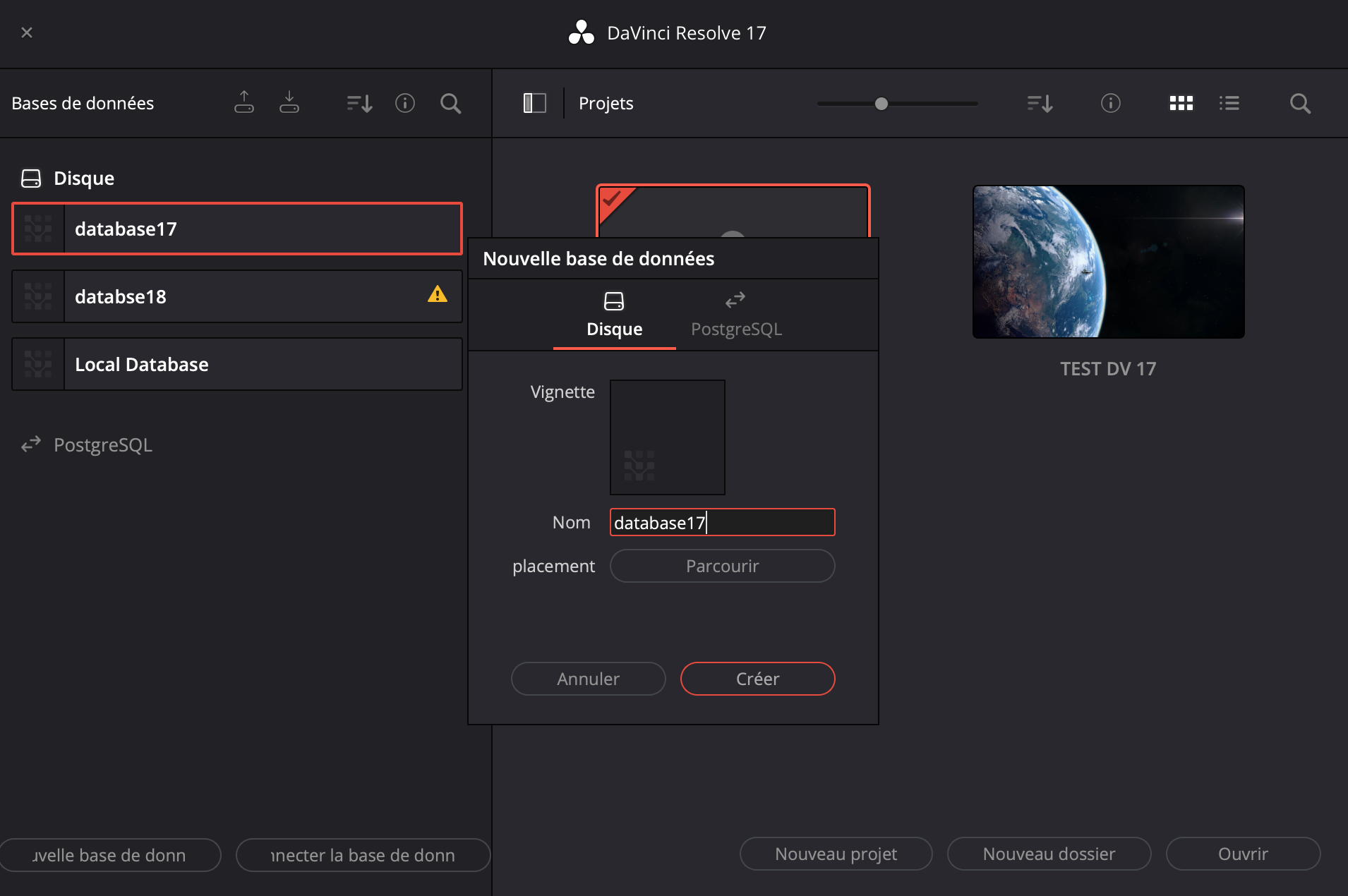The height and width of the screenshot is (896, 1348).
Task: Click the warning icon on databse18
Action: [438, 295]
